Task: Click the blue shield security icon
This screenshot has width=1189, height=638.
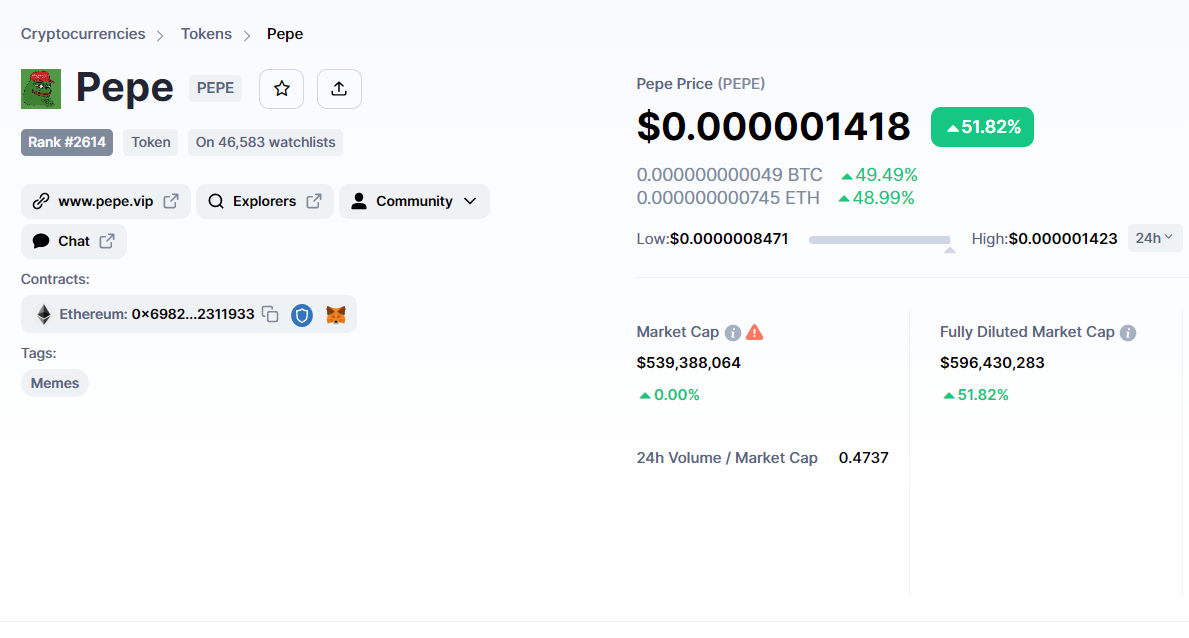Action: click(302, 315)
